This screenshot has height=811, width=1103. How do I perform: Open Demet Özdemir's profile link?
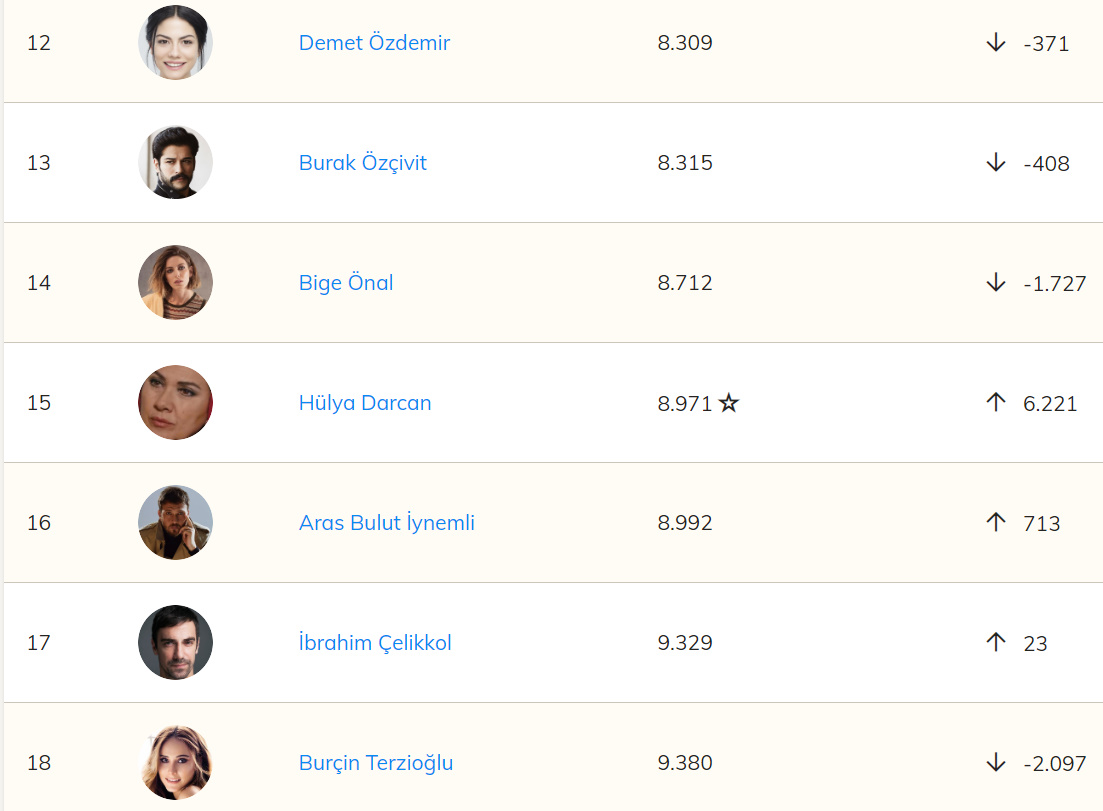[x=374, y=43]
